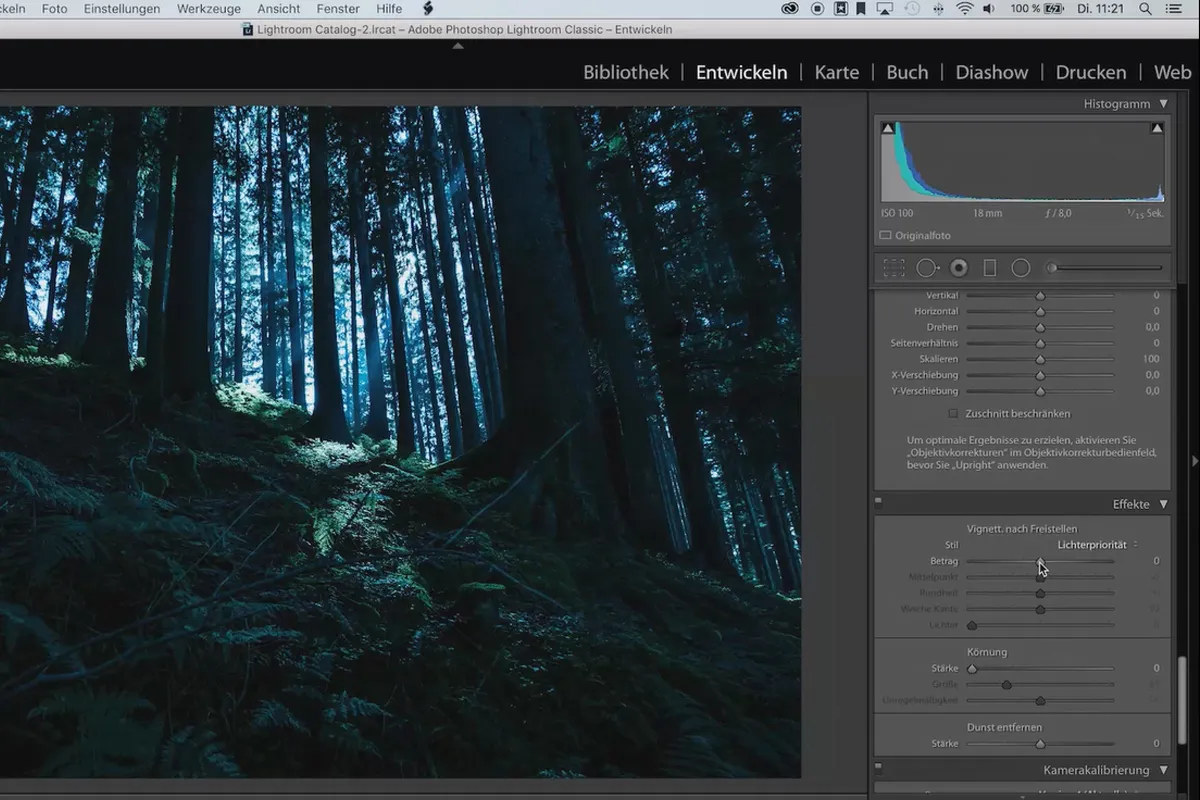Open the script menu icon
The height and width of the screenshot is (800, 1200).
(x=428, y=9)
